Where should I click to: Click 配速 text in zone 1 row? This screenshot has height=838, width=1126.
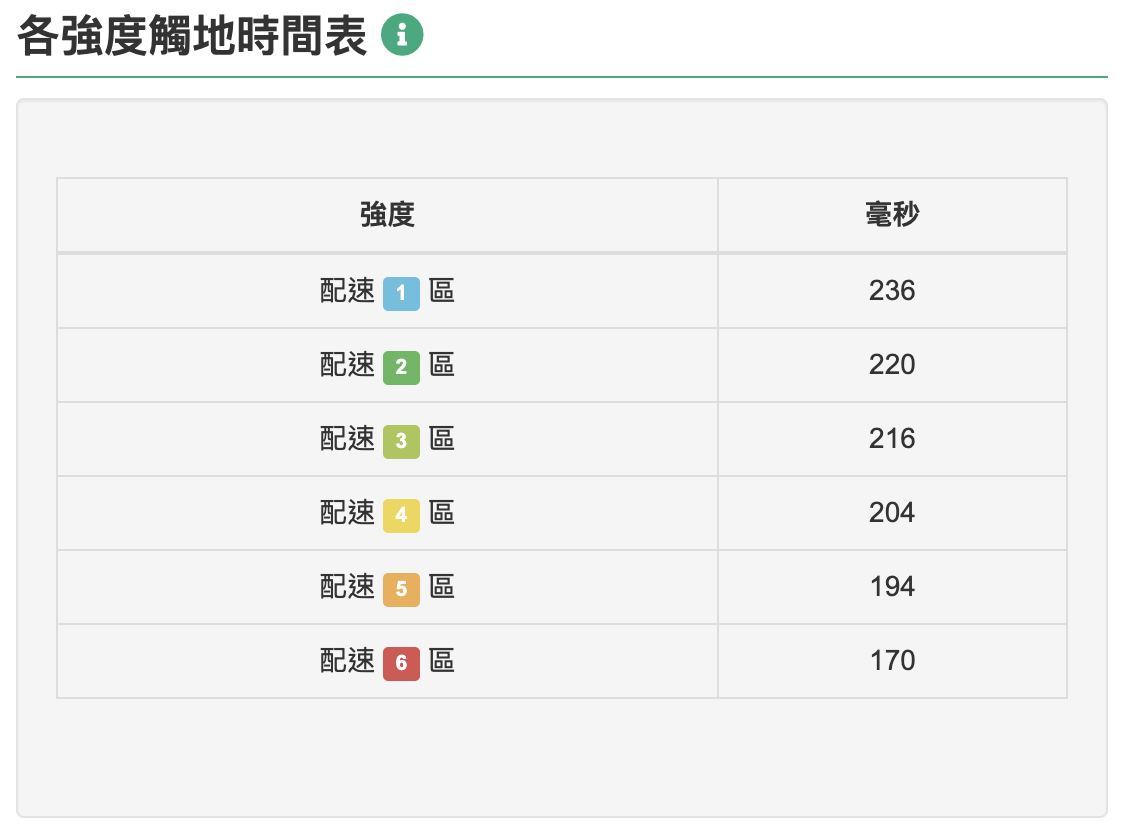pyautogui.click(x=347, y=291)
